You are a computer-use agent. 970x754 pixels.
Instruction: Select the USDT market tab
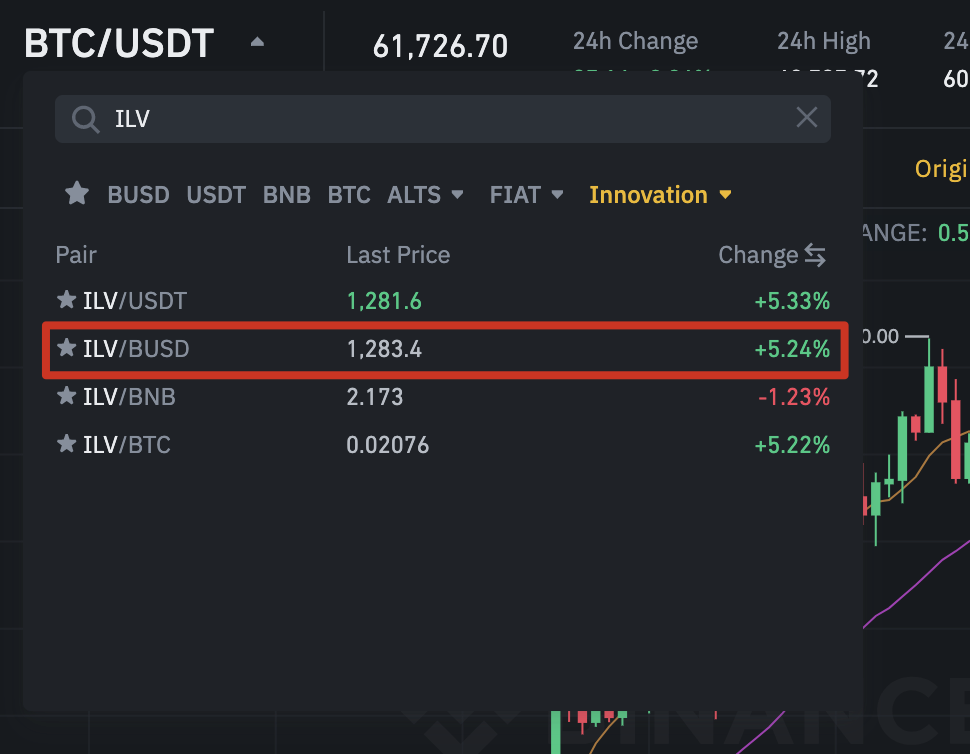215,194
